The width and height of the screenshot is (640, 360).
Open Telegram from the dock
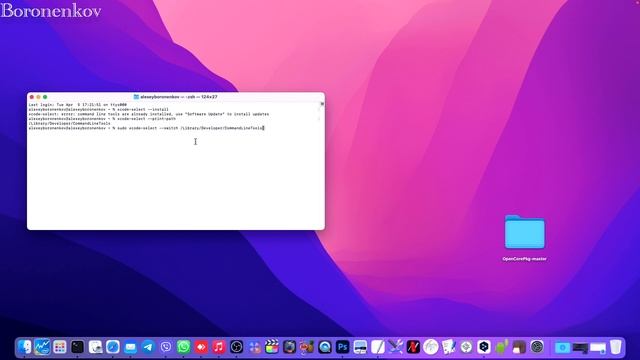click(x=148, y=347)
